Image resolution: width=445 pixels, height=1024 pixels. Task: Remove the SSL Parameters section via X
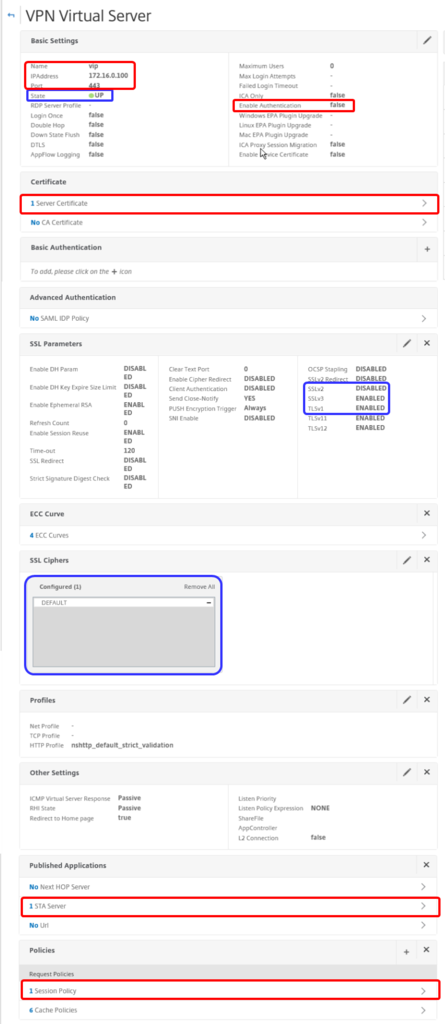(x=427, y=343)
